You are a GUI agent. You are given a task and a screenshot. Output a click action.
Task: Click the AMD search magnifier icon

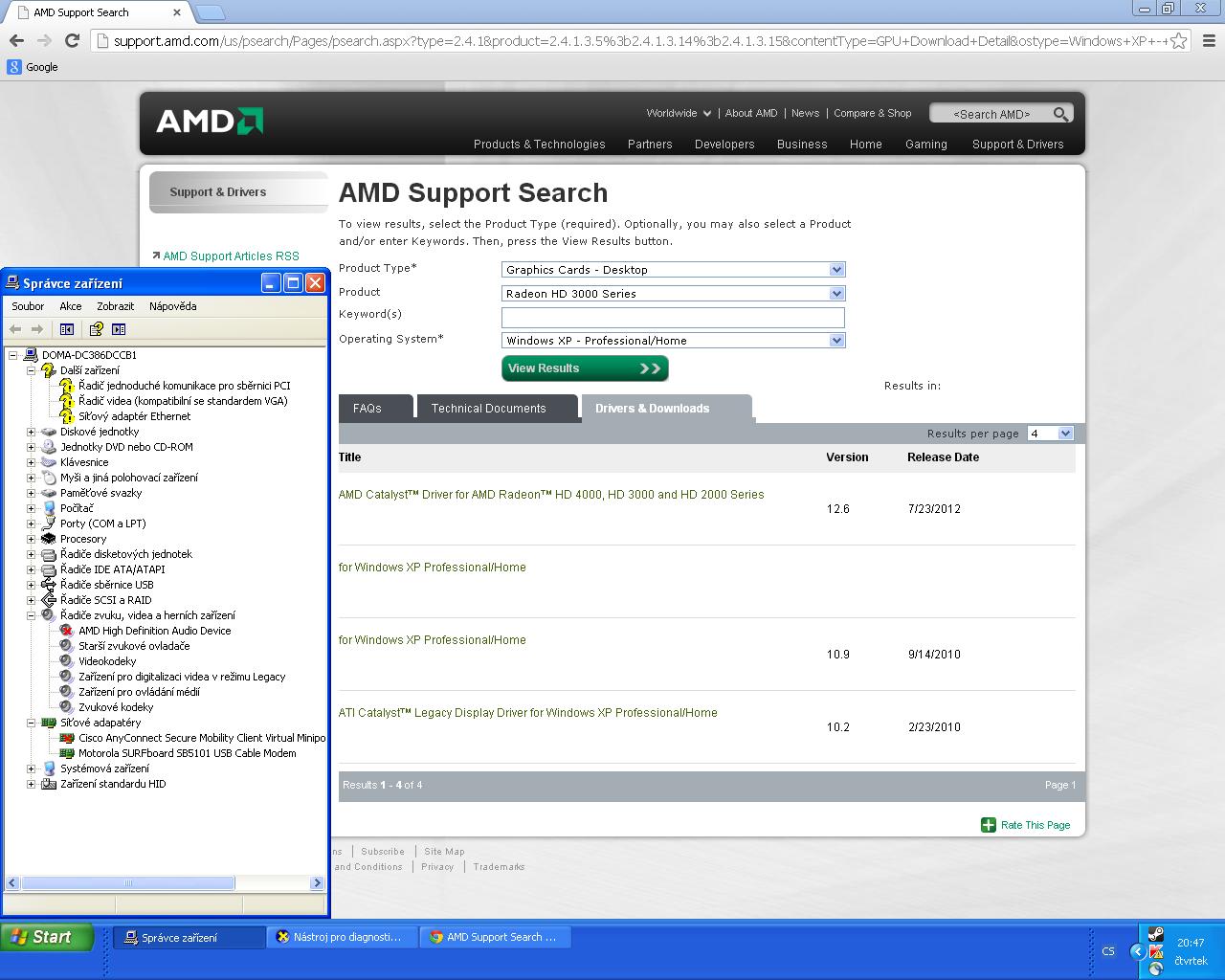tap(1060, 114)
